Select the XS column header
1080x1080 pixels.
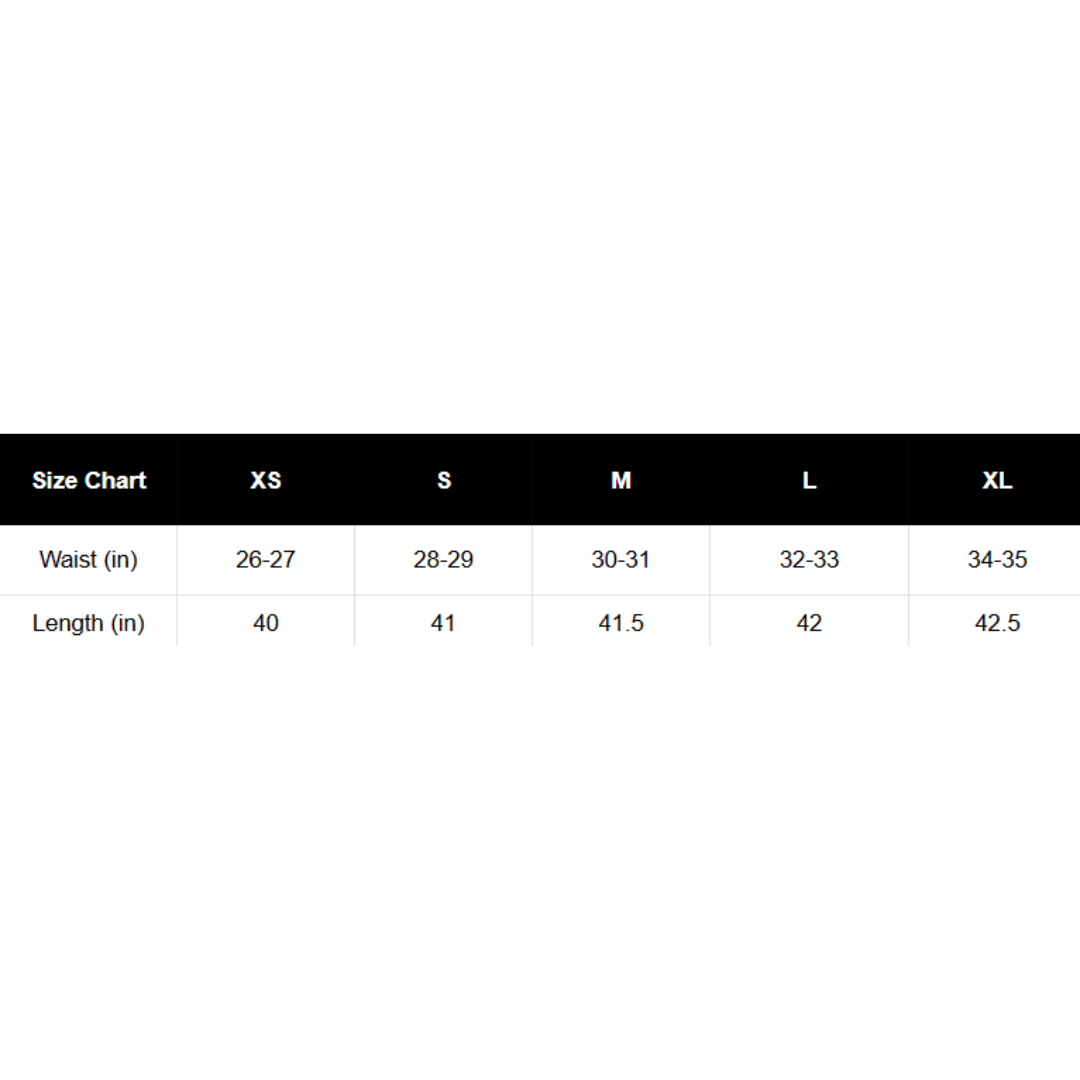(x=266, y=480)
